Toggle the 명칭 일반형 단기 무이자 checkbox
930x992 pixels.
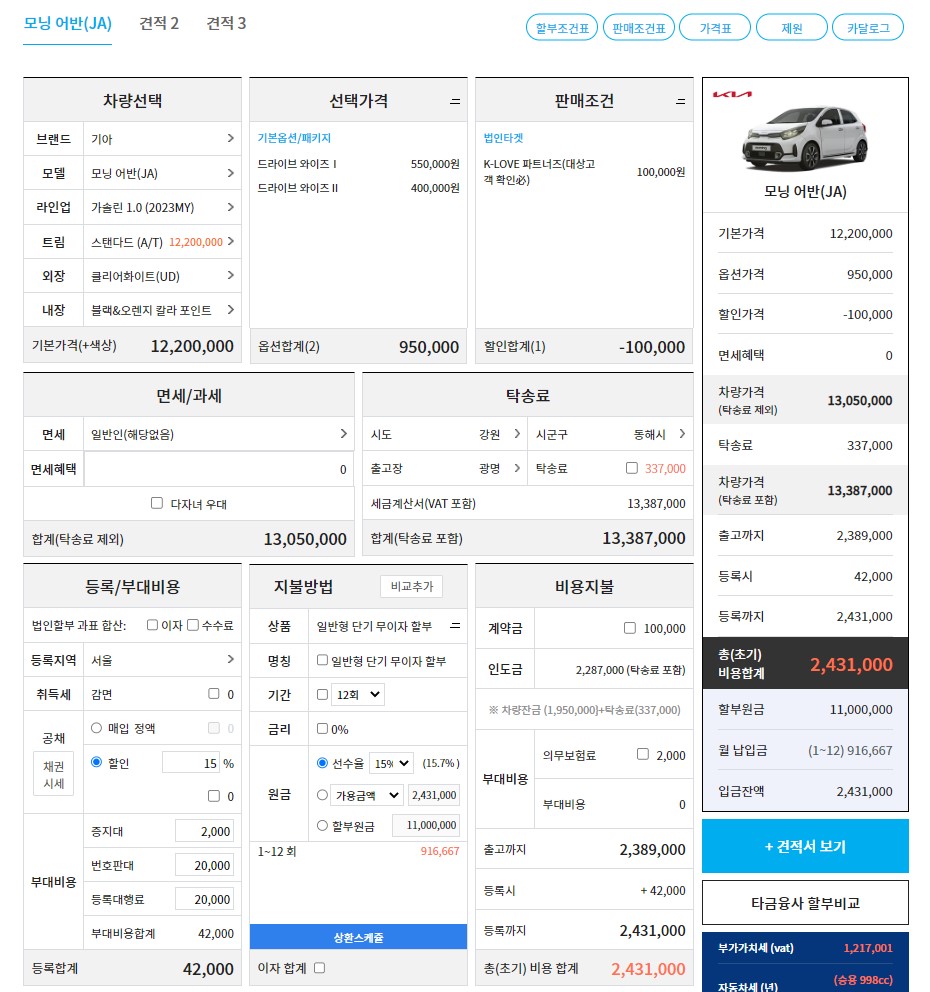point(322,660)
